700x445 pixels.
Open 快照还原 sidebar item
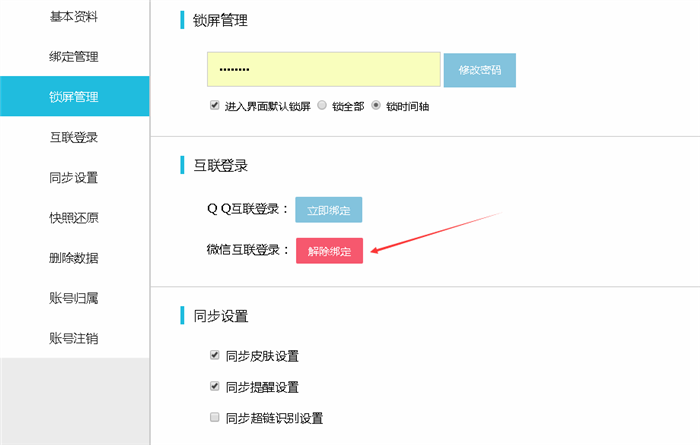(74, 217)
